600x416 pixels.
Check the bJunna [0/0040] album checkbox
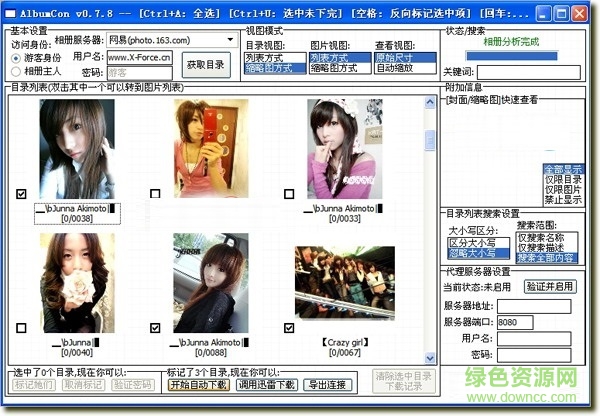[21, 328]
